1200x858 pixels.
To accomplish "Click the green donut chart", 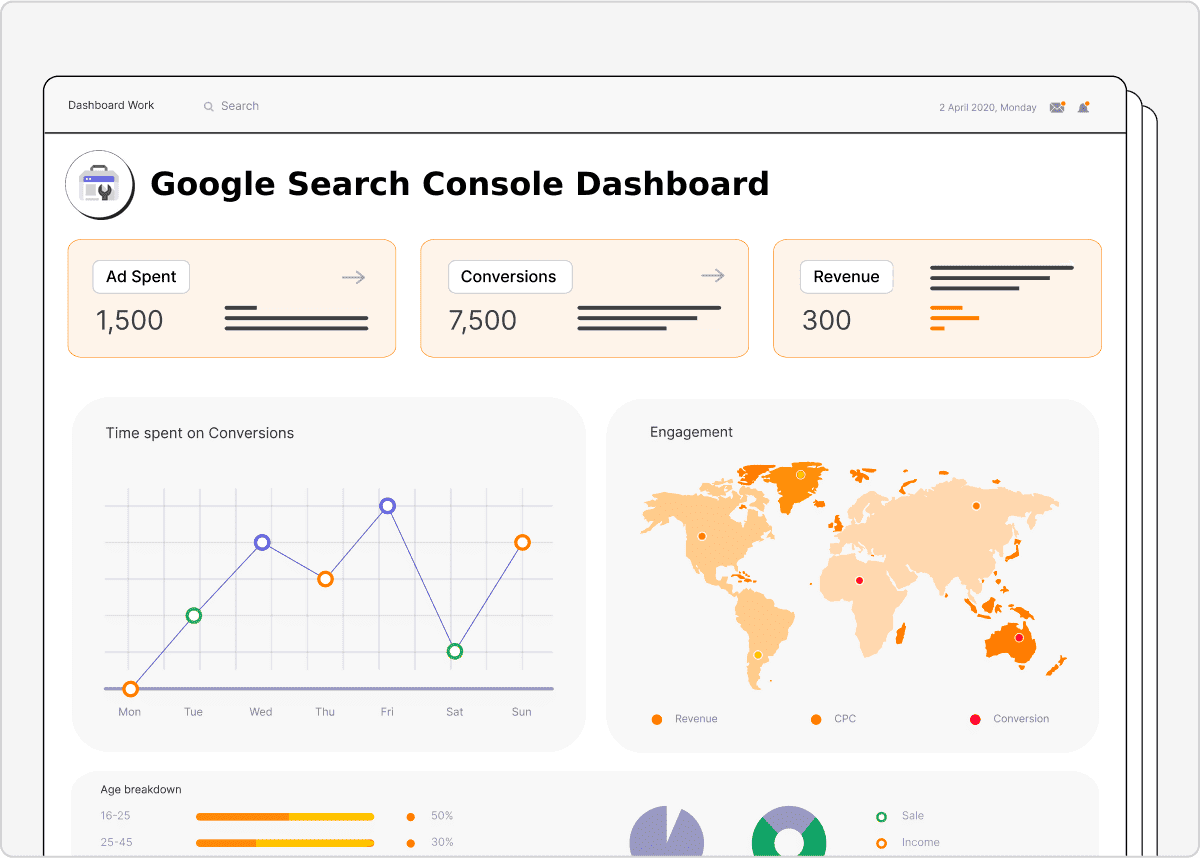I will 789,832.
